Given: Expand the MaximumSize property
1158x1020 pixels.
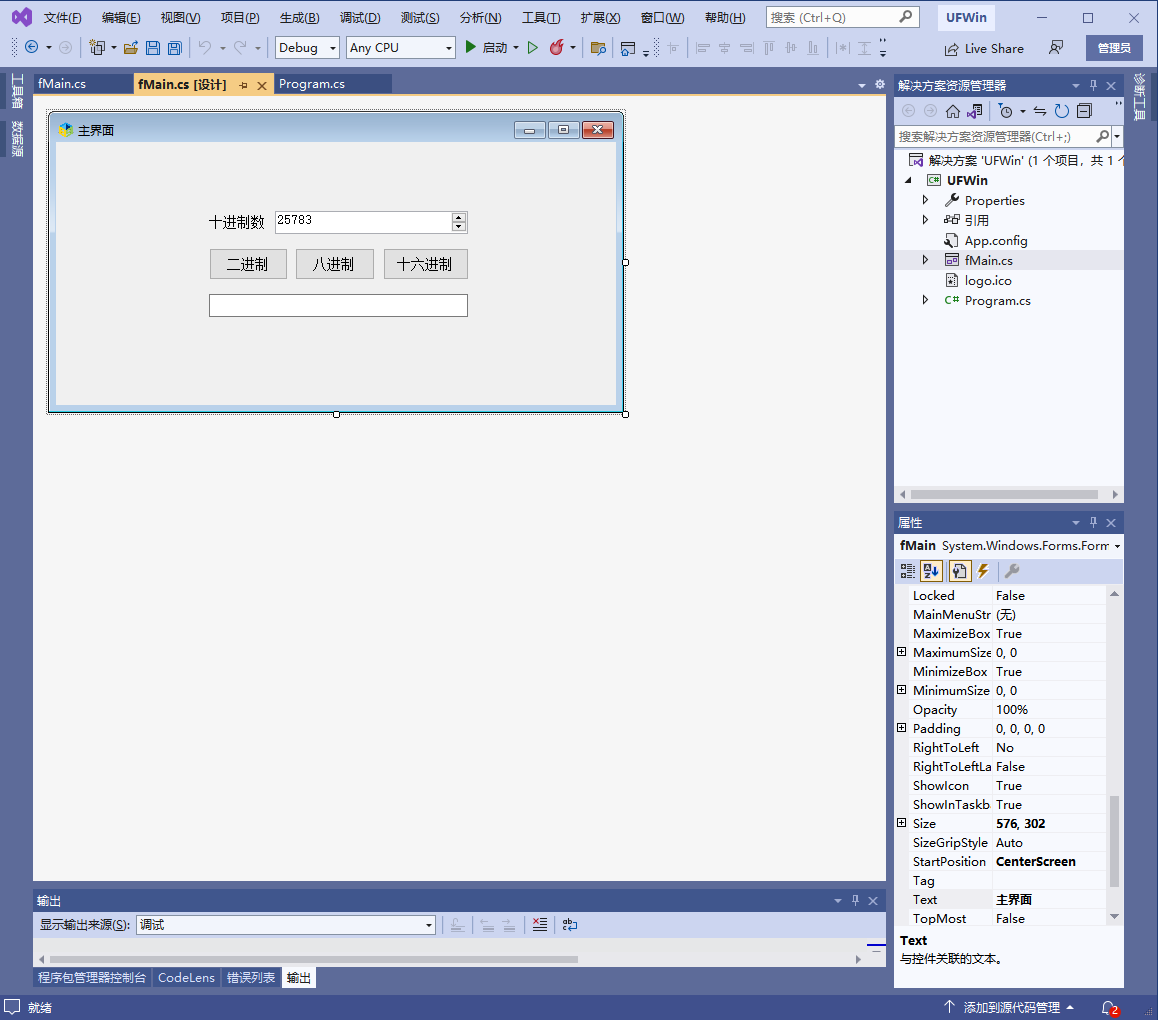Looking at the screenshot, I should pos(902,651).
